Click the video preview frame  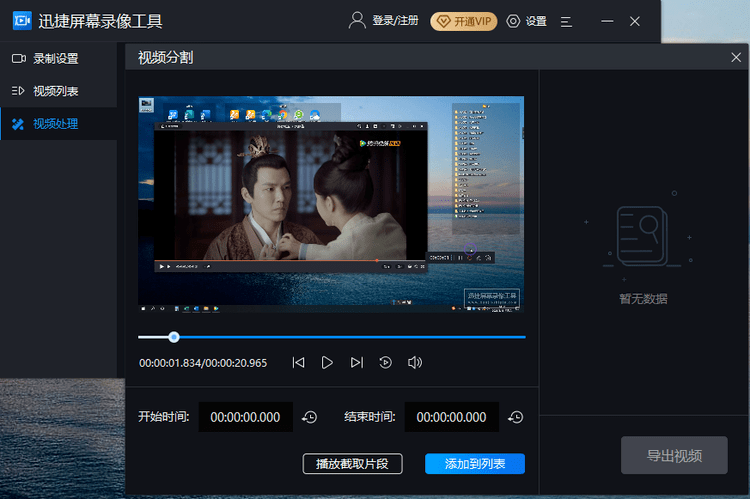331,204
